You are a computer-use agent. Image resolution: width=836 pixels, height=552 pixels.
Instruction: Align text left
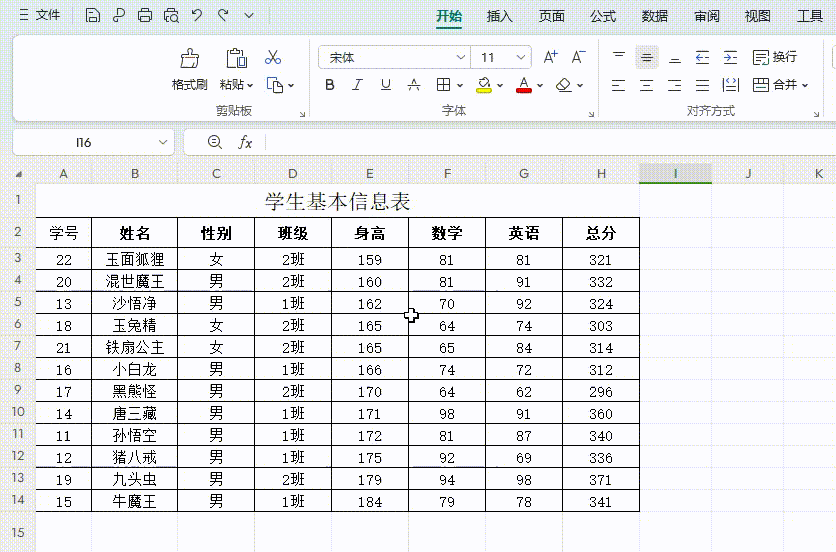pyautogui.click(x=618, y=85)
